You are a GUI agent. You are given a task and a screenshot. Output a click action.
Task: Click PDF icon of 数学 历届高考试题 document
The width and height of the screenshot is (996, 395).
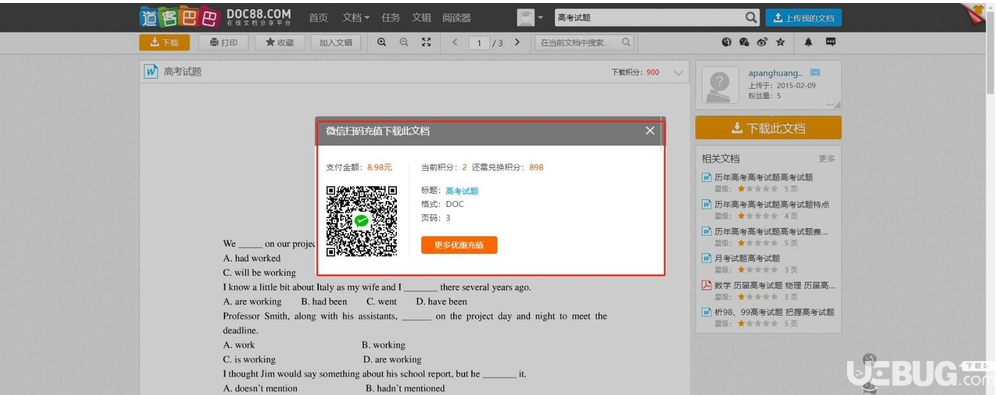pos(706,285)
